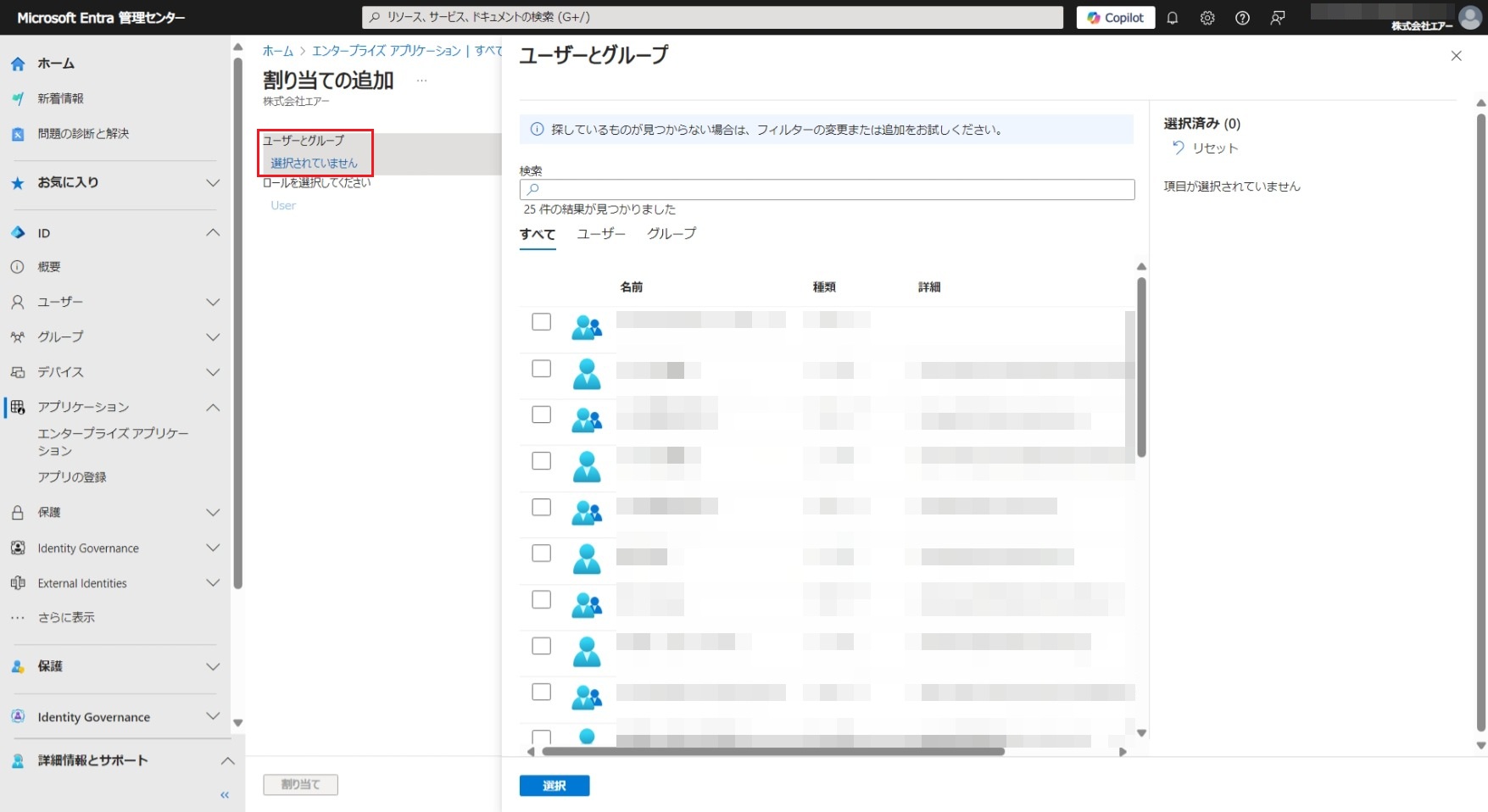Click the 選択されていません link
Screen dimensions: 1488x812
click(x=314, y=163)
